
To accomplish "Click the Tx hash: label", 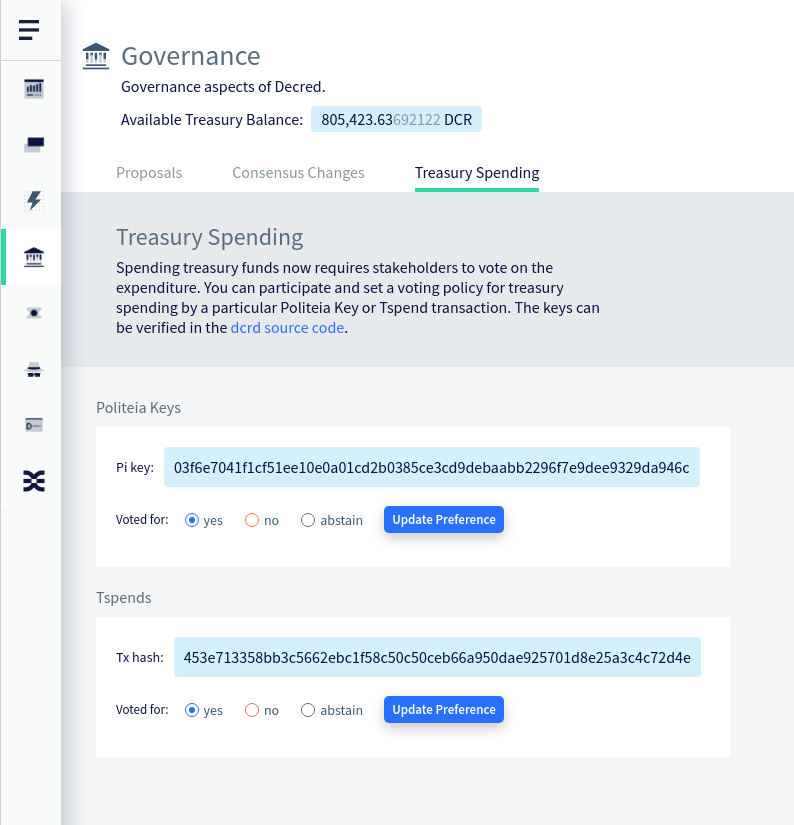I will [139, 657].
